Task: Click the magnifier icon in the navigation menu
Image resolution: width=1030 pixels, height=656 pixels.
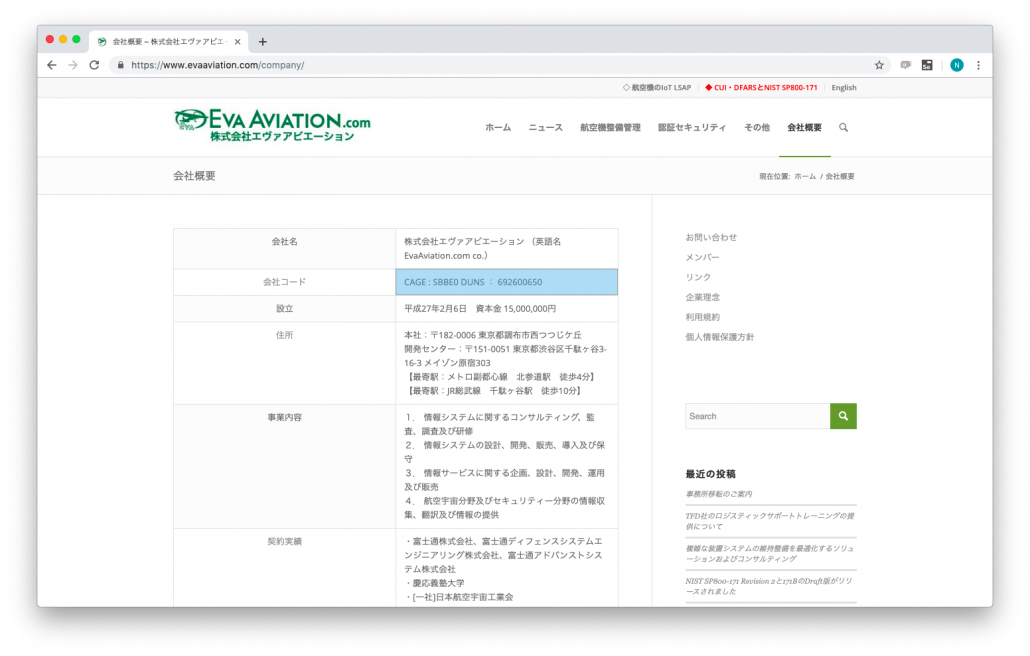Action: (x=843, y=128)
